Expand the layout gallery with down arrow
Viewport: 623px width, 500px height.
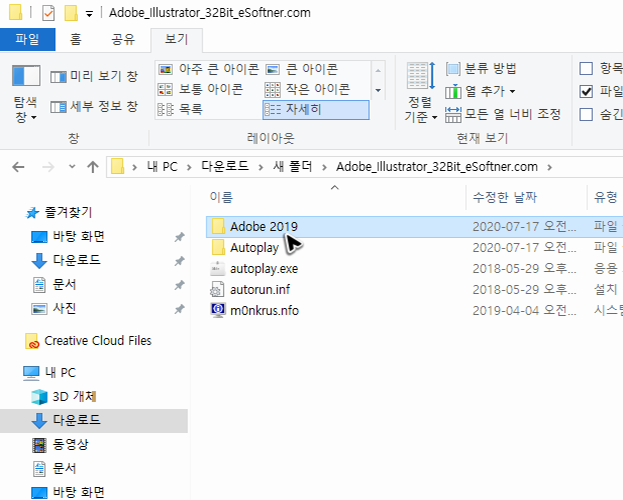coord(378,90)
